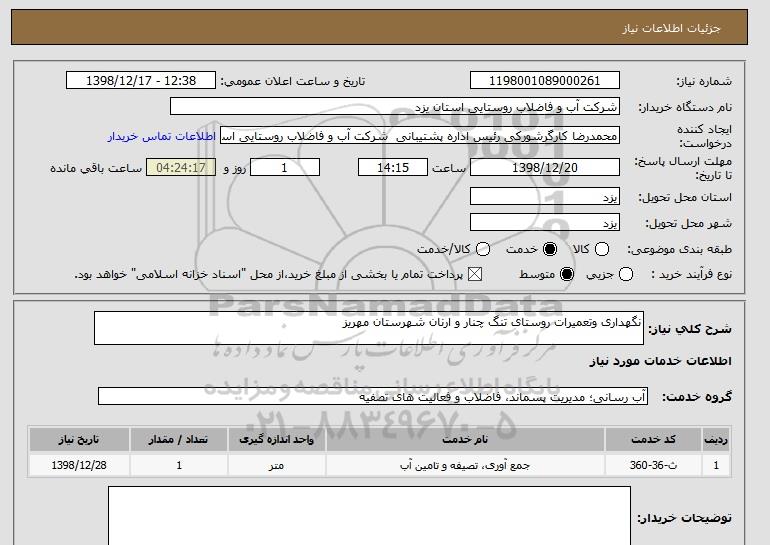Click the request creator field
The image size is (770, 545).
pyautogui.click(x=420, y=136)
